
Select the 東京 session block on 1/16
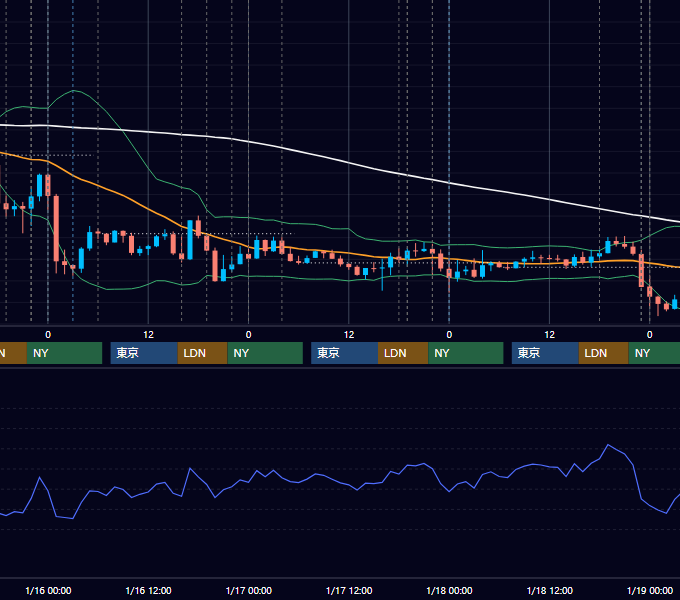[144, 353]
